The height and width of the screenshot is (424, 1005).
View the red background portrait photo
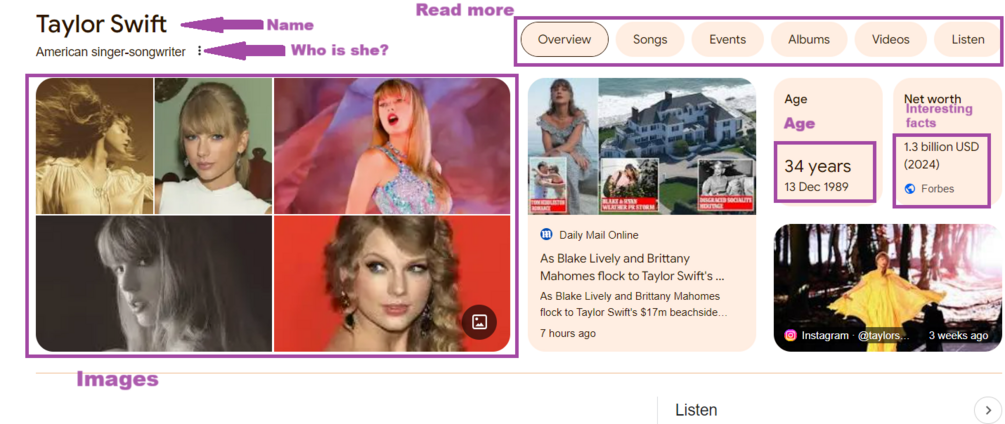point(392,284)
